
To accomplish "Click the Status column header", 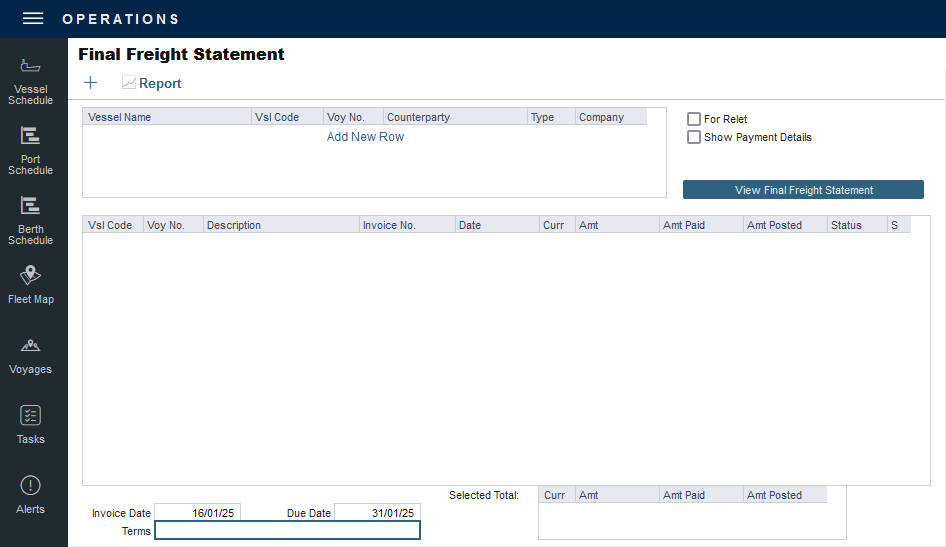I will (x=856, y=225).
